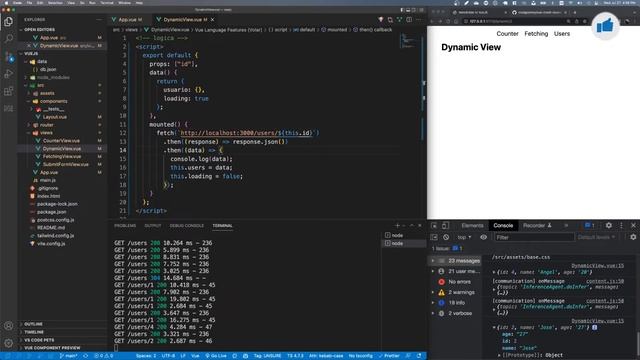Click the split editor icon in editor toolbar
This screenshot has width=640, height=360.
pos(409,20)
